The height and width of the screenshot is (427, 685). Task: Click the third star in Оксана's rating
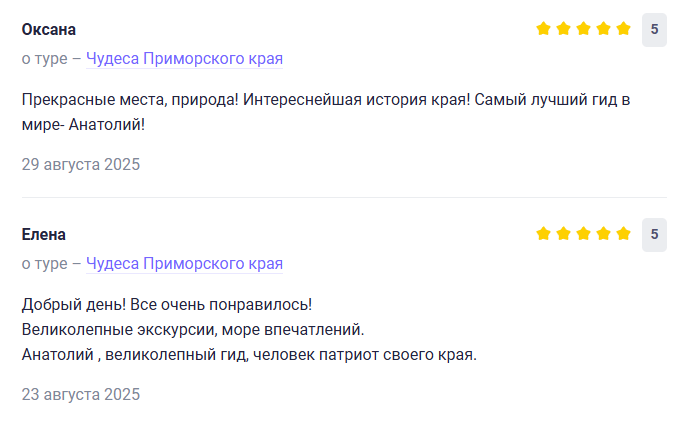[584, 29]
